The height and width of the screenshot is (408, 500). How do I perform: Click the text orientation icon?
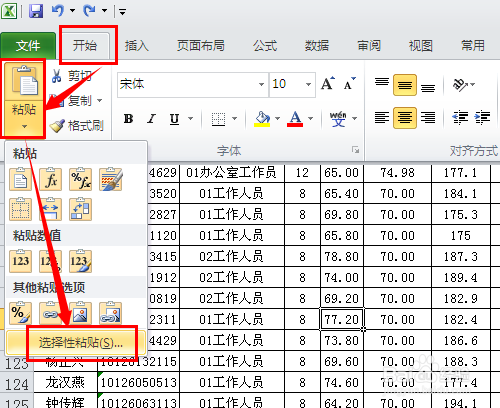pyautogui.click(x=460, y=85)
